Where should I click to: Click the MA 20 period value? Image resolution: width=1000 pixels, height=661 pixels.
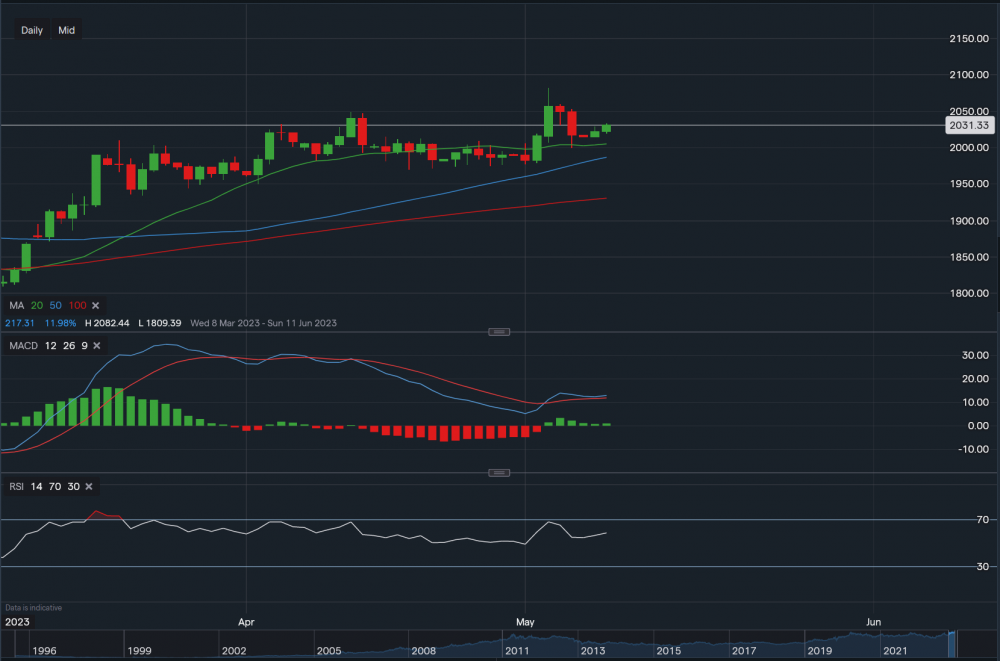(x=39, y=305)
